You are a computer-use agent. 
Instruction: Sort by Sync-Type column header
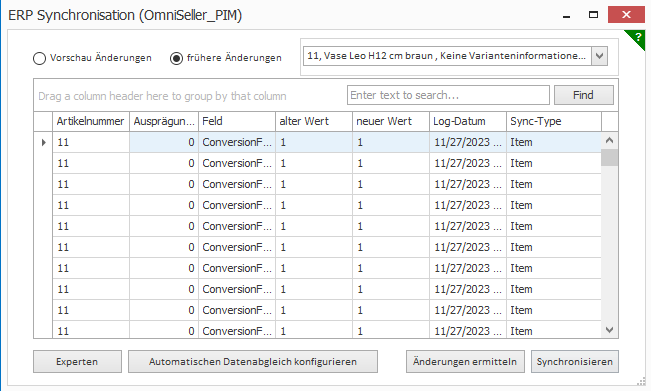coord(554,121)
